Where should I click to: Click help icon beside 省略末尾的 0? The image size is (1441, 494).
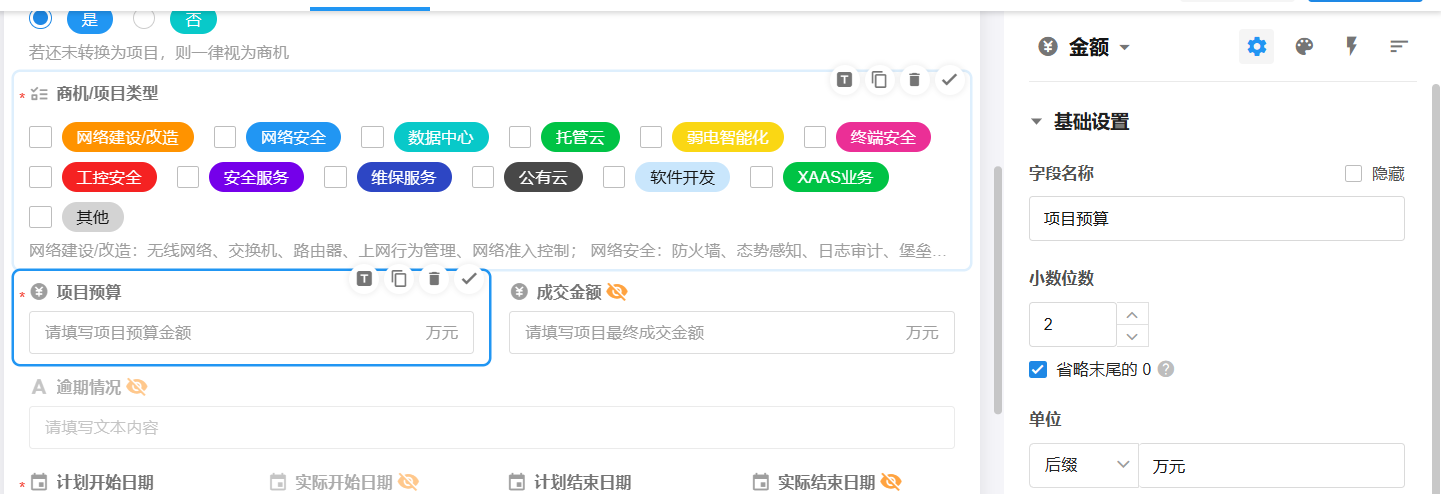click(1165, 369)
